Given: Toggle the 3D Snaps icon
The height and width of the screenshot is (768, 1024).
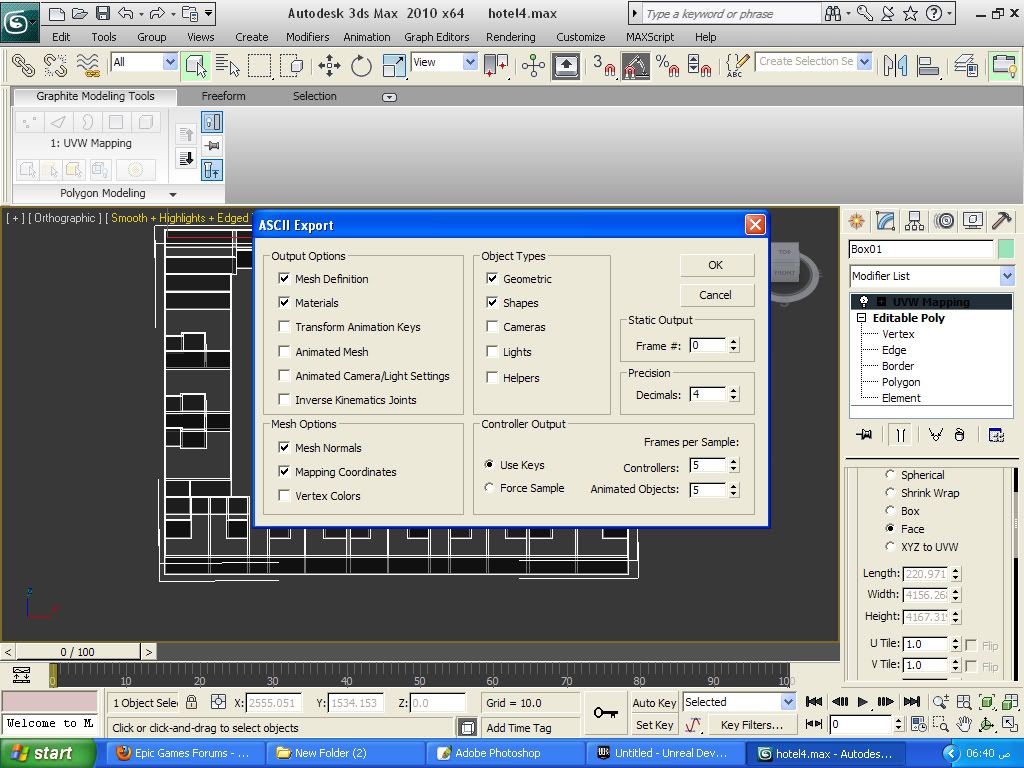Looking at the screenshot, I should pos(603,65).
